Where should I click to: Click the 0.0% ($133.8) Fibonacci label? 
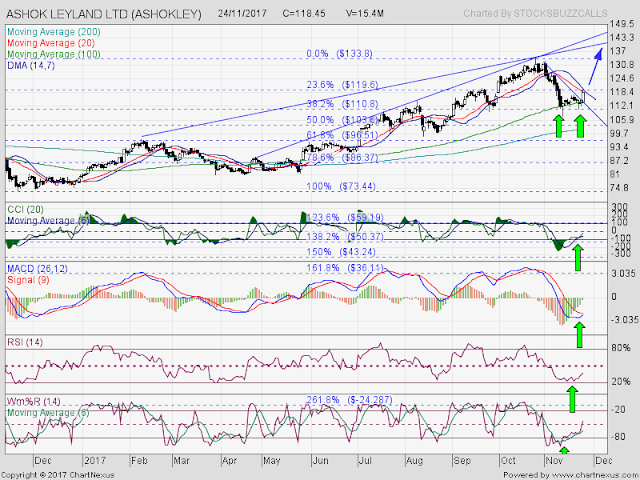tap(340, 53)
